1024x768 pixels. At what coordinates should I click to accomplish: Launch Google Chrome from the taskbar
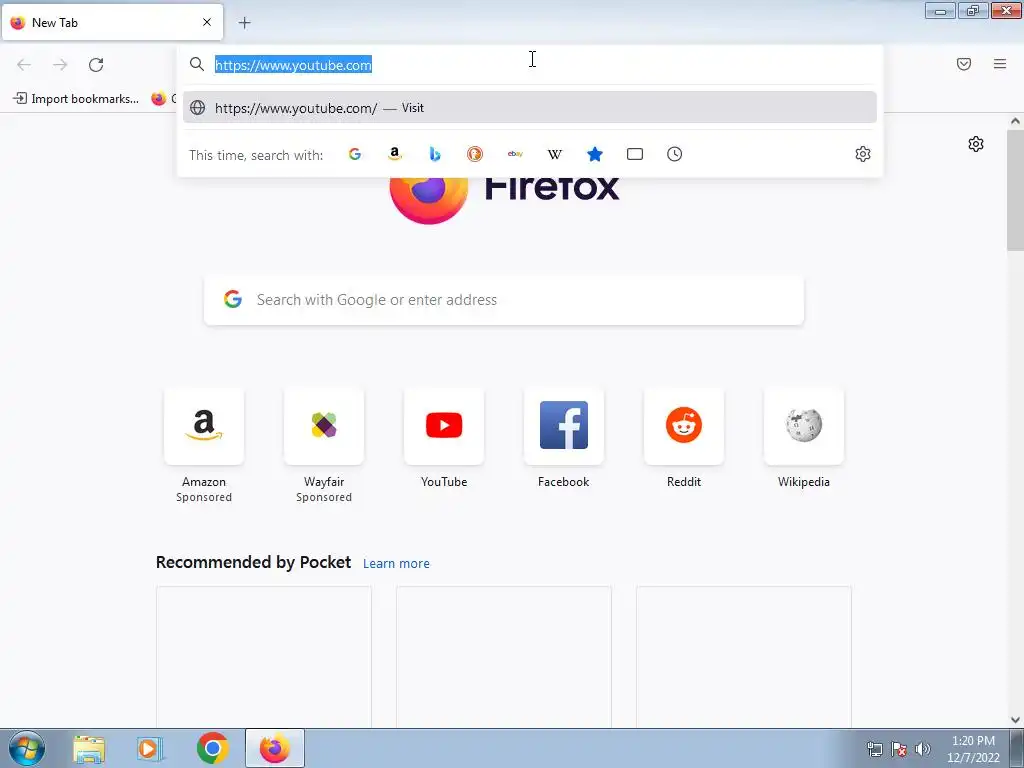point(212,748)
